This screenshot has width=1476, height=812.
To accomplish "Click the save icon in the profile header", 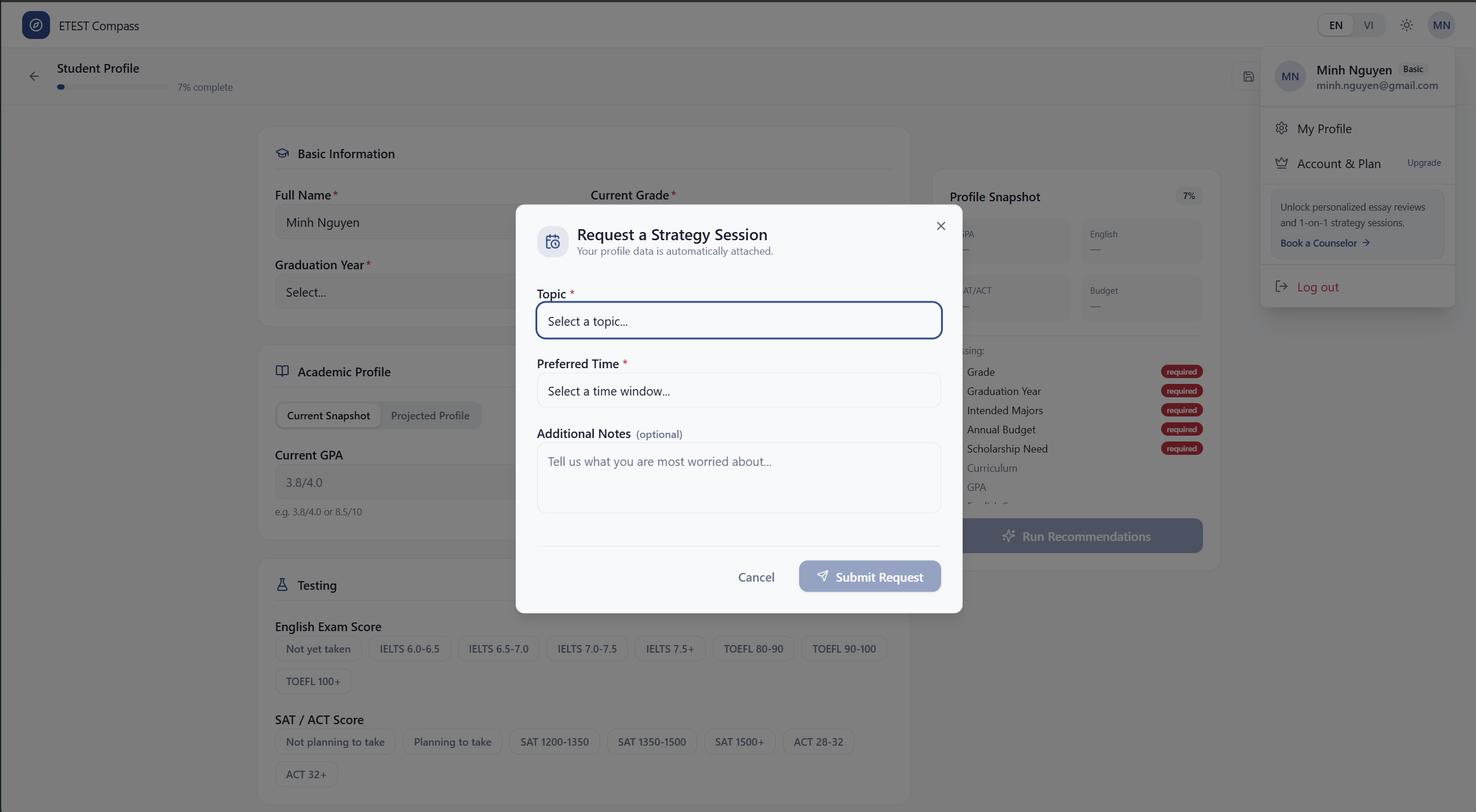I will coord(1248,76).
